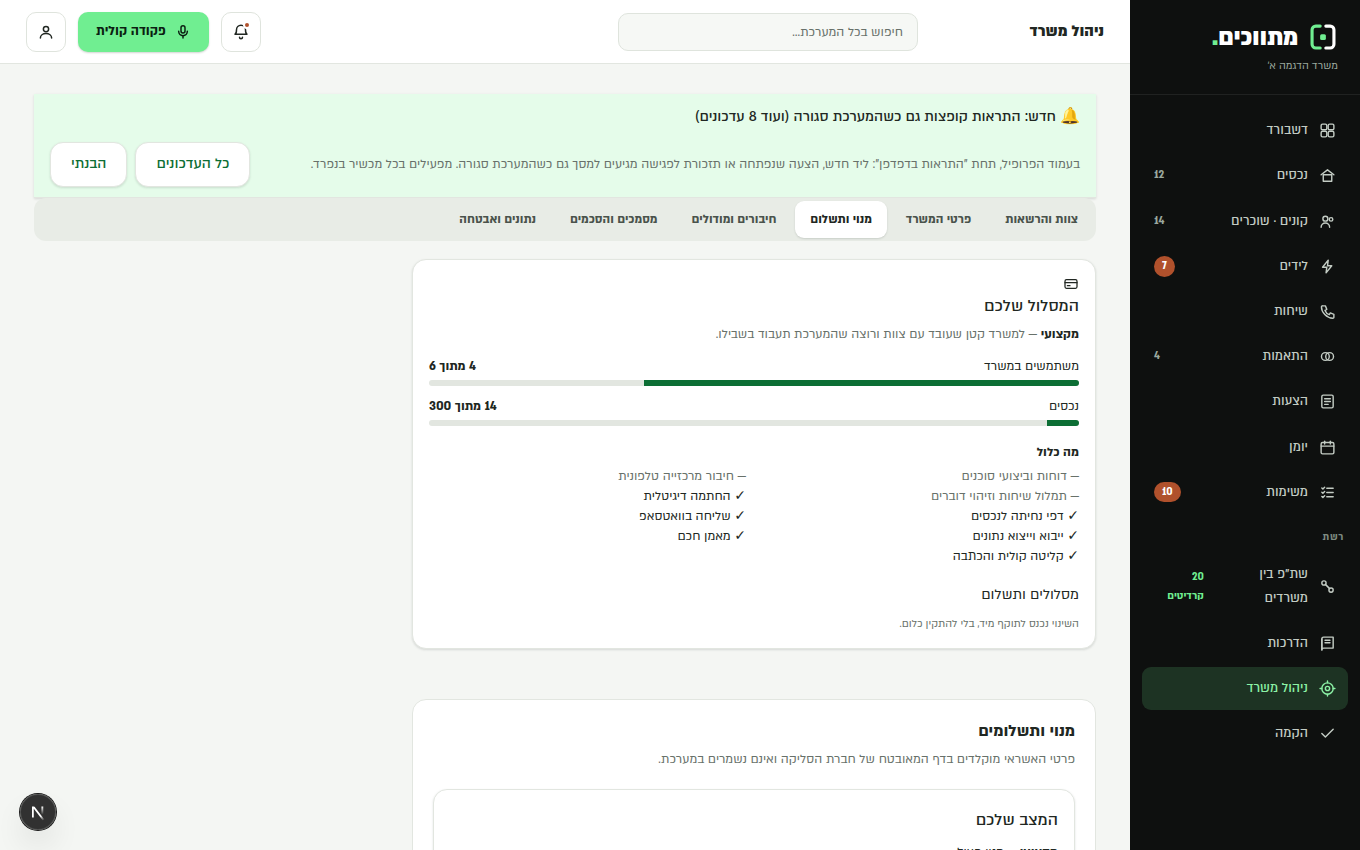This screenshot has height=850, width=1360.
Task: Click the התאמות matches icon
Action: [1327, 356]
